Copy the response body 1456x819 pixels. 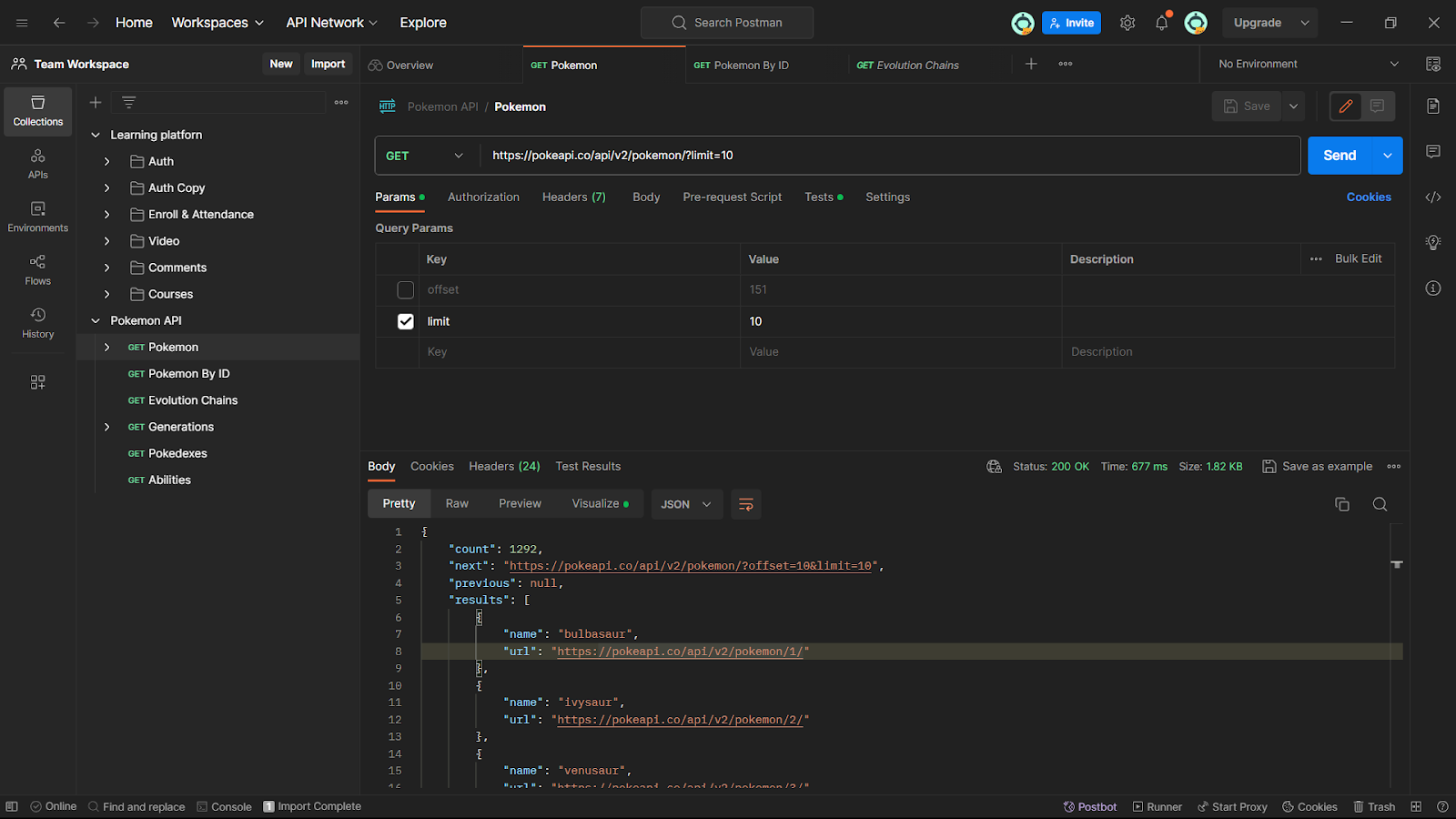click(x=1342, y=504)
